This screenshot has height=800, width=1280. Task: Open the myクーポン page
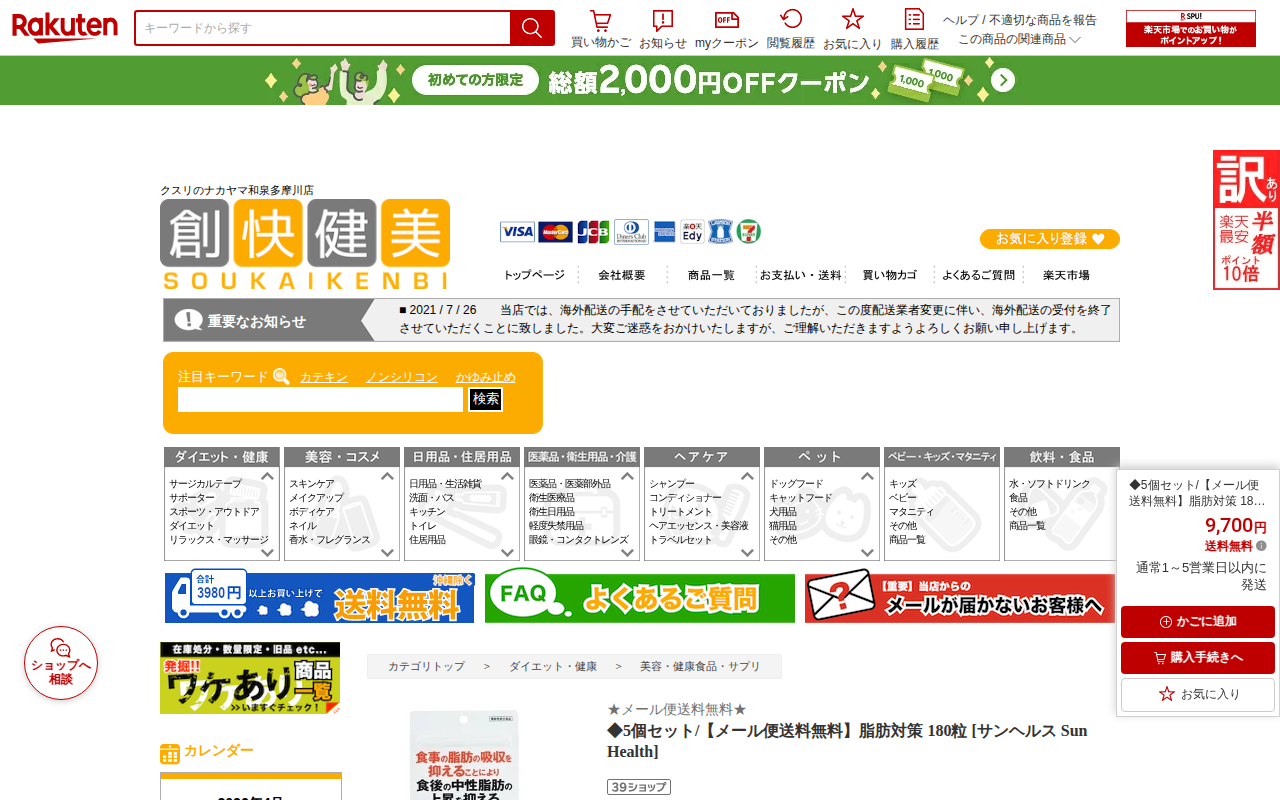pyautogui.click(x=727, y=29)
